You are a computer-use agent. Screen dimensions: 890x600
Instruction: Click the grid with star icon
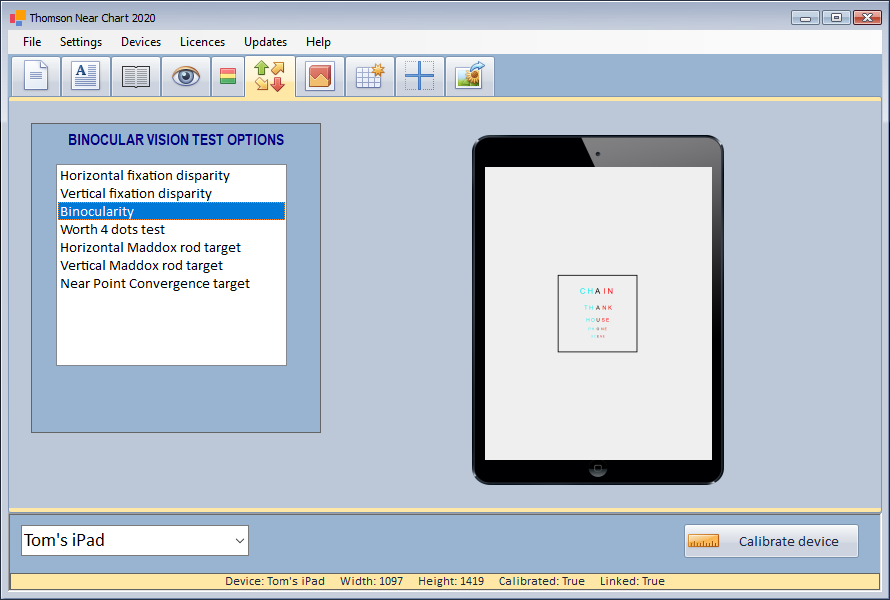pyautogui.click(x=370, y=77)
